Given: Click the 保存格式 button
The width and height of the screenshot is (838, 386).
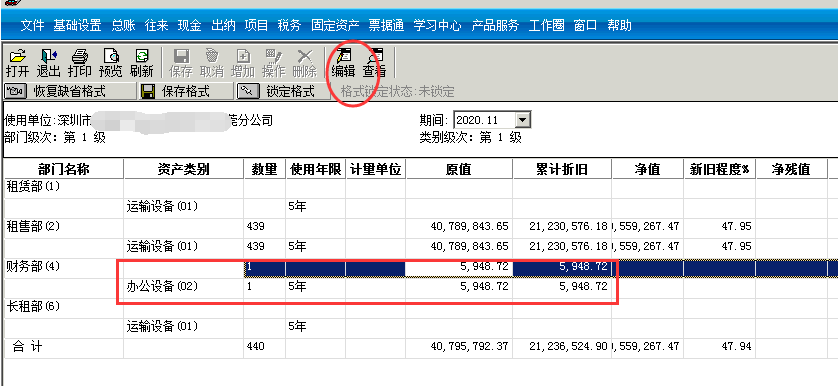Looking at the screenshot, I should point(185,91).
